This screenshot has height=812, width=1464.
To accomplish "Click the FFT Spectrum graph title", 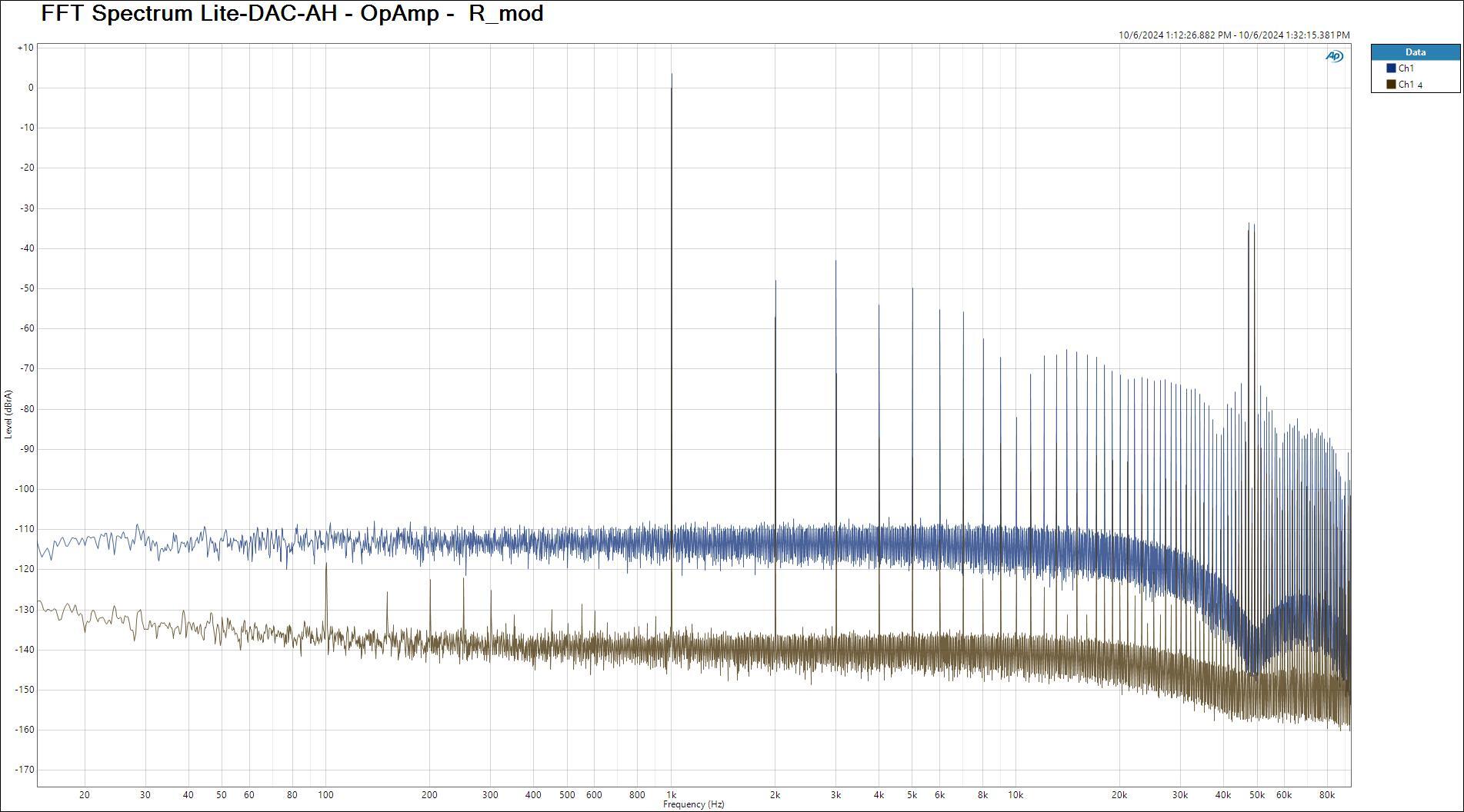I will [292, 13].
